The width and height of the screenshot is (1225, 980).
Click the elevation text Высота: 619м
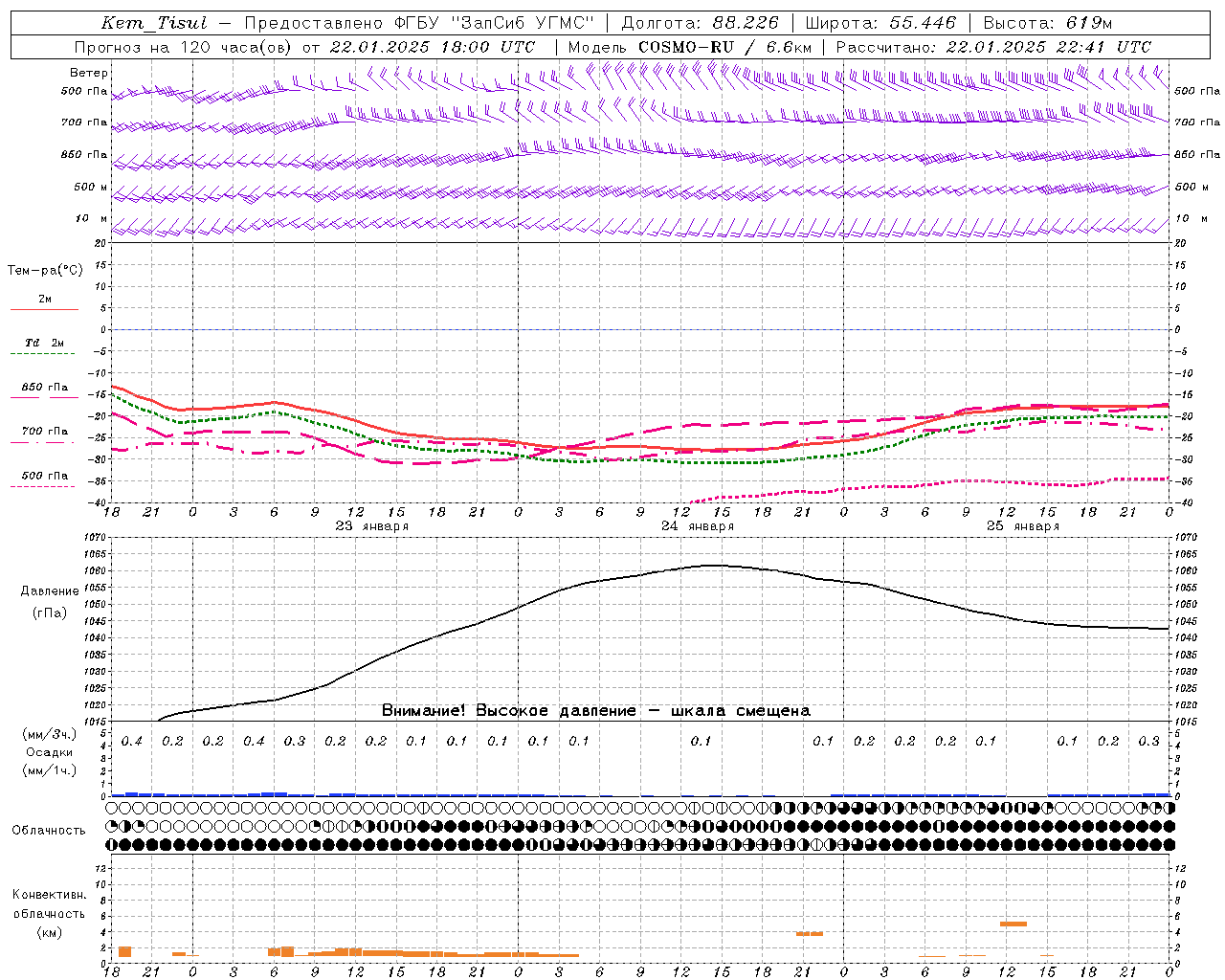tap(1047, 23)
